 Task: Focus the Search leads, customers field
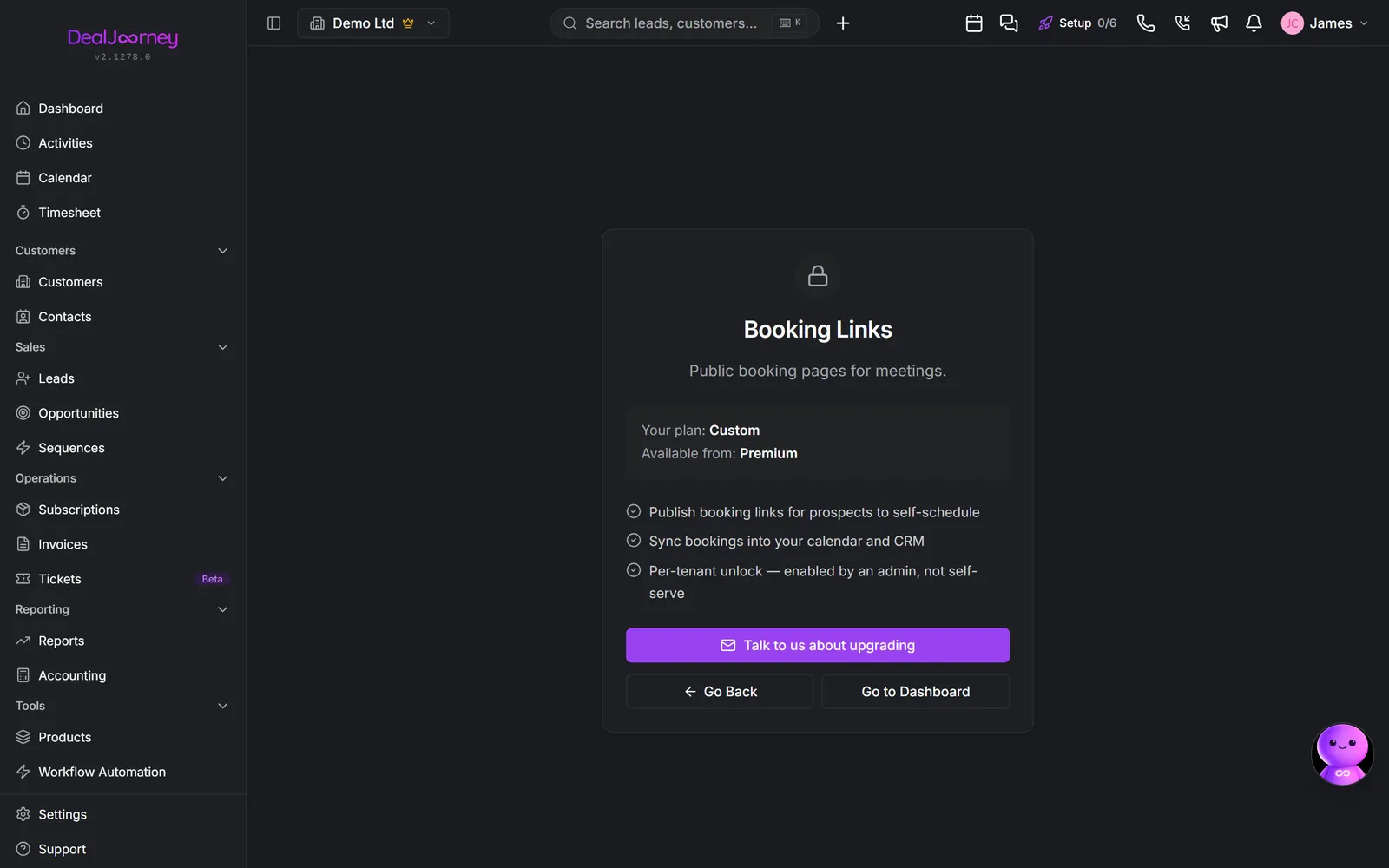click(x=684, y=23)
